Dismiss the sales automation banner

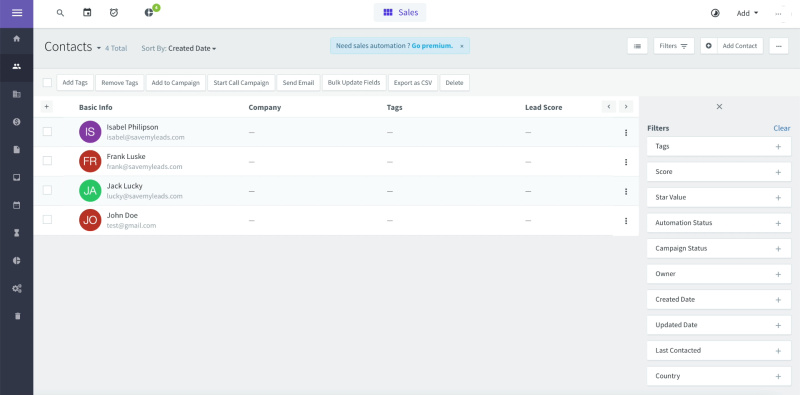pos(462,46)
